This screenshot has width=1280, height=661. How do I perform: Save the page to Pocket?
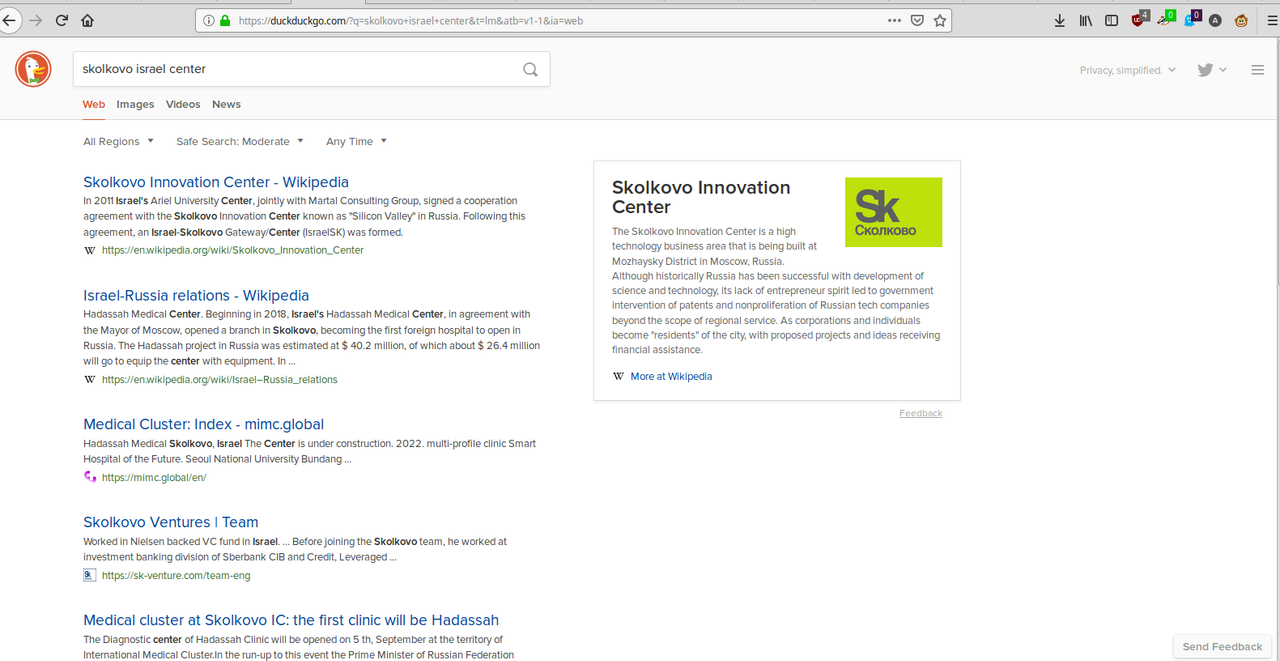(x=917, y=20)
